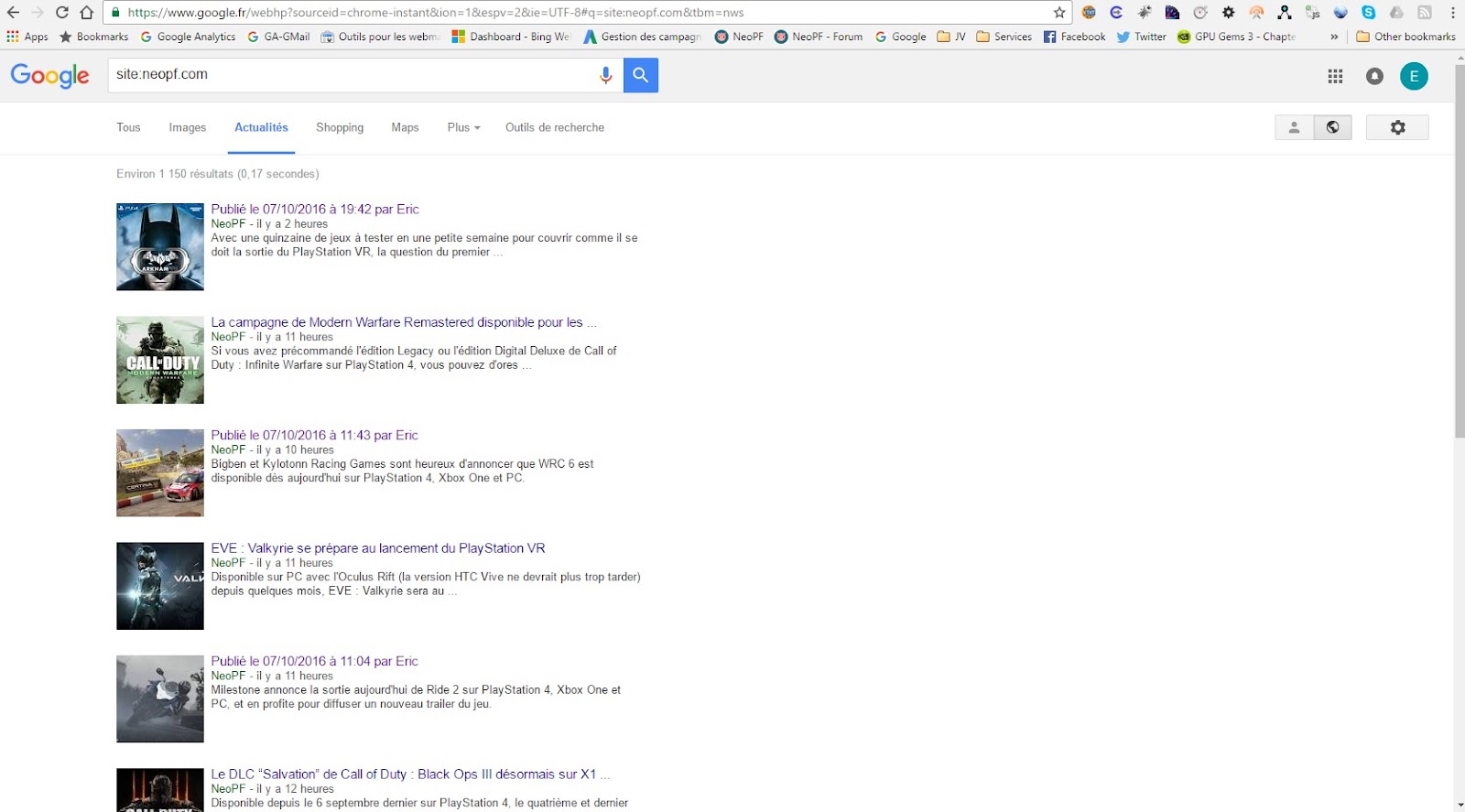Open the gear extension in Chrome toolbar
Screen dimensions: 1465x812
(x=1229, y=13)
